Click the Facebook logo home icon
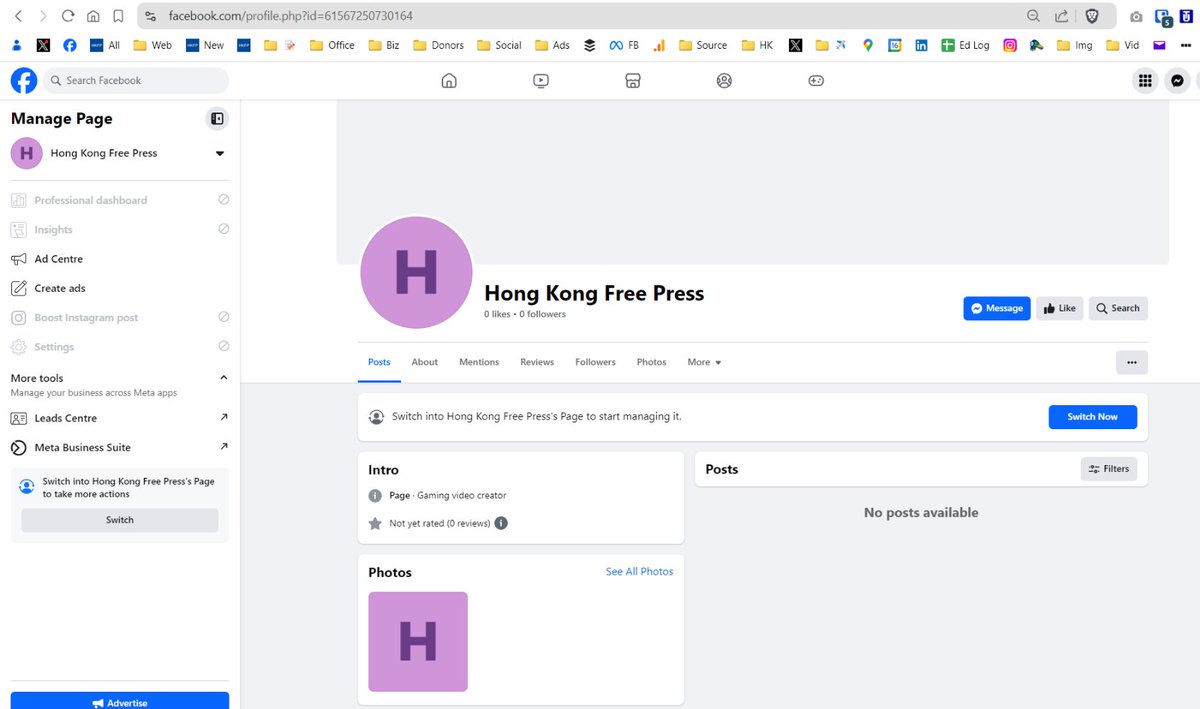The height and width of the screenshot is (709, 1200). (x=24, y=81)
